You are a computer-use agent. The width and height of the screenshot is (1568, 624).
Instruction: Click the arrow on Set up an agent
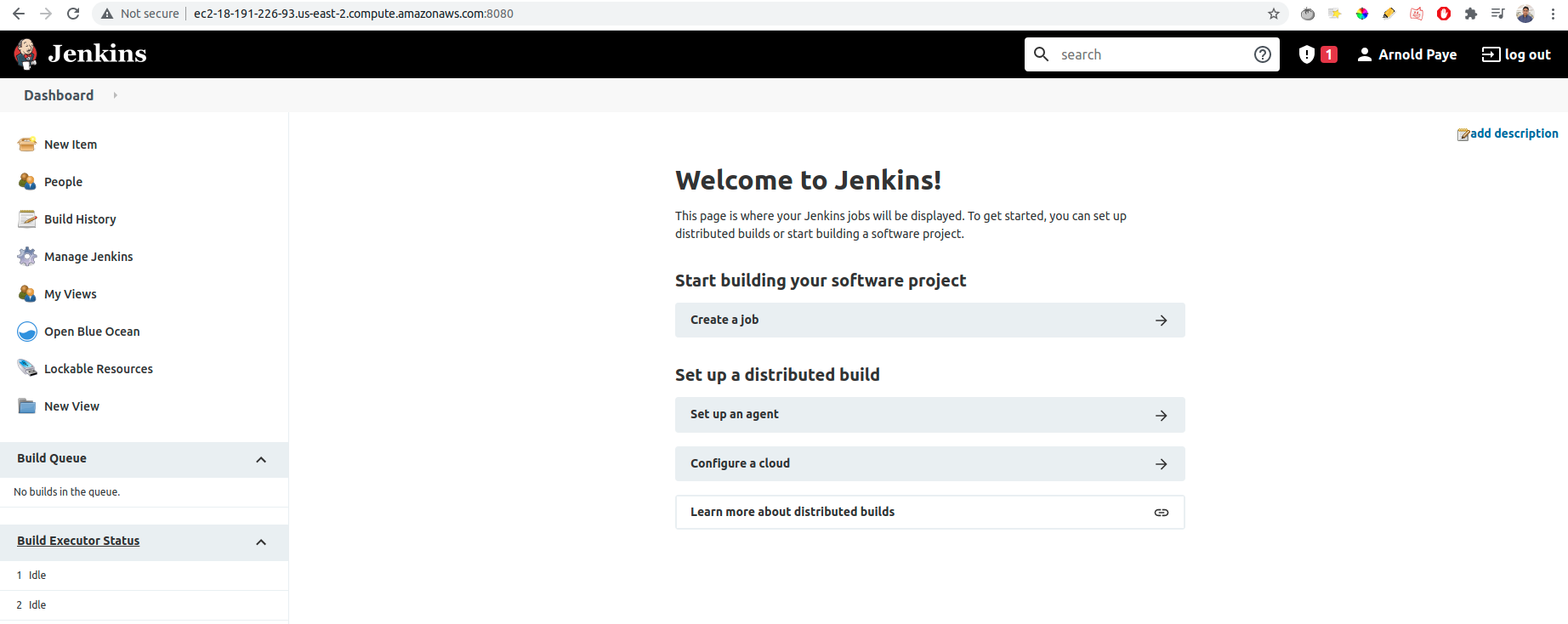coord(1162,416)
